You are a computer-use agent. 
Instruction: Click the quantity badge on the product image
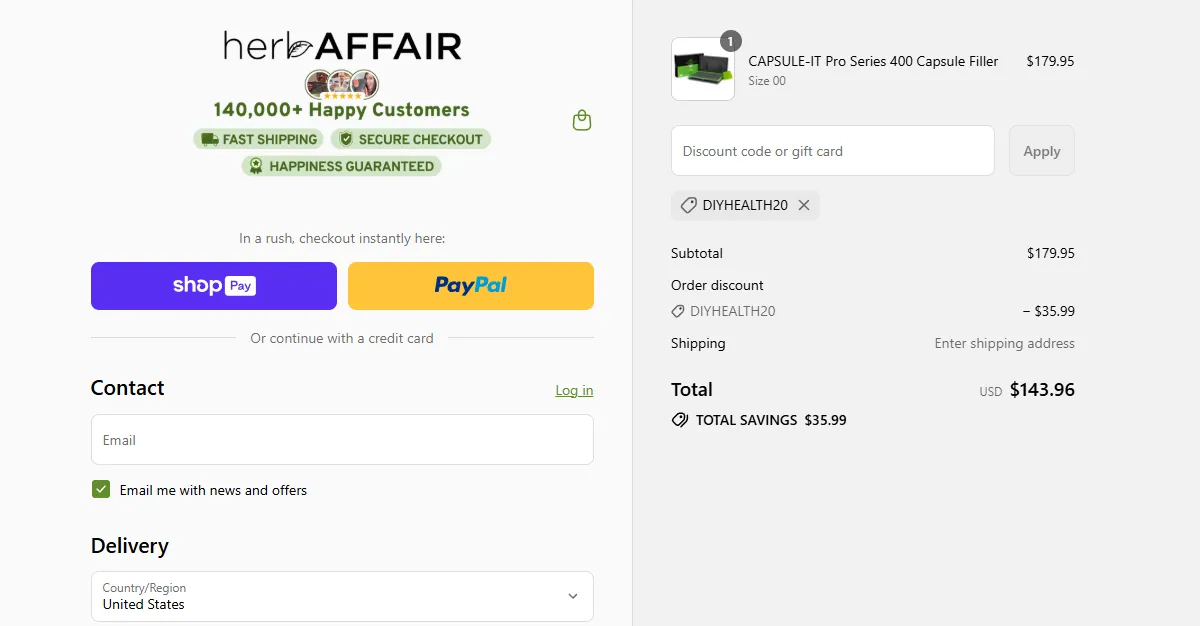coord(730,41)
